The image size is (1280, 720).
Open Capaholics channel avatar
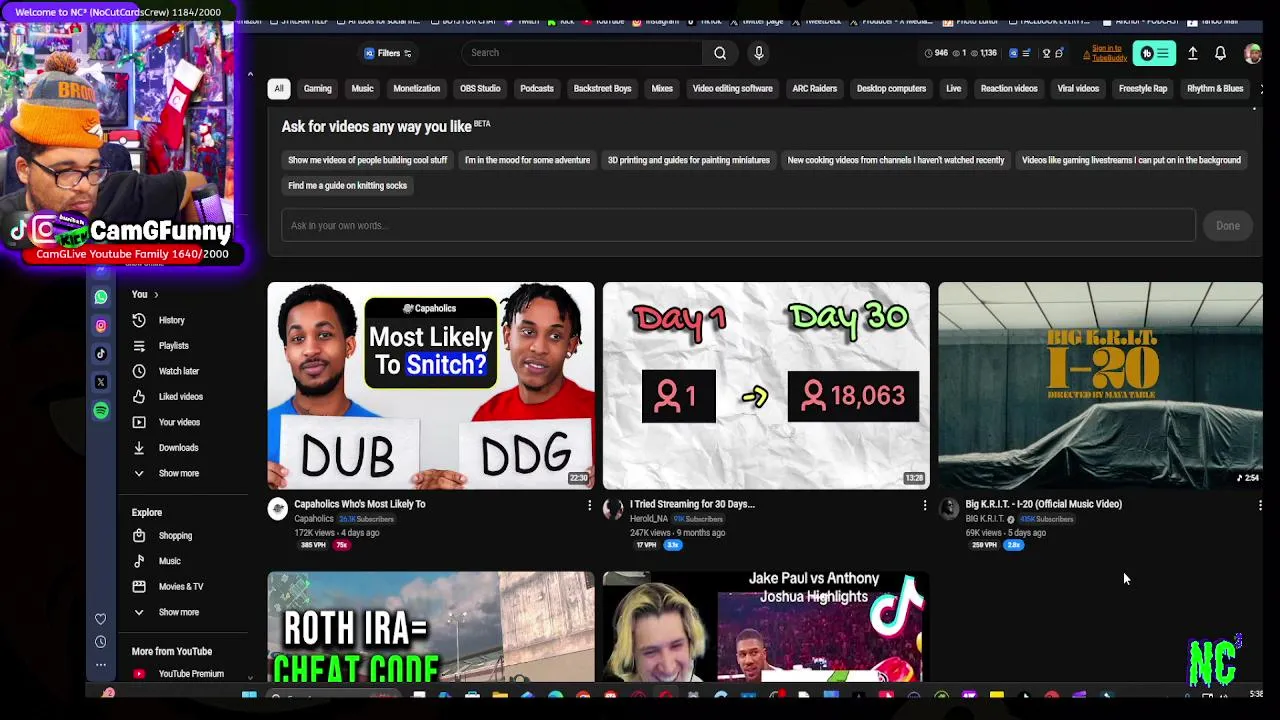pyautogui.click(x=278, y=509)
